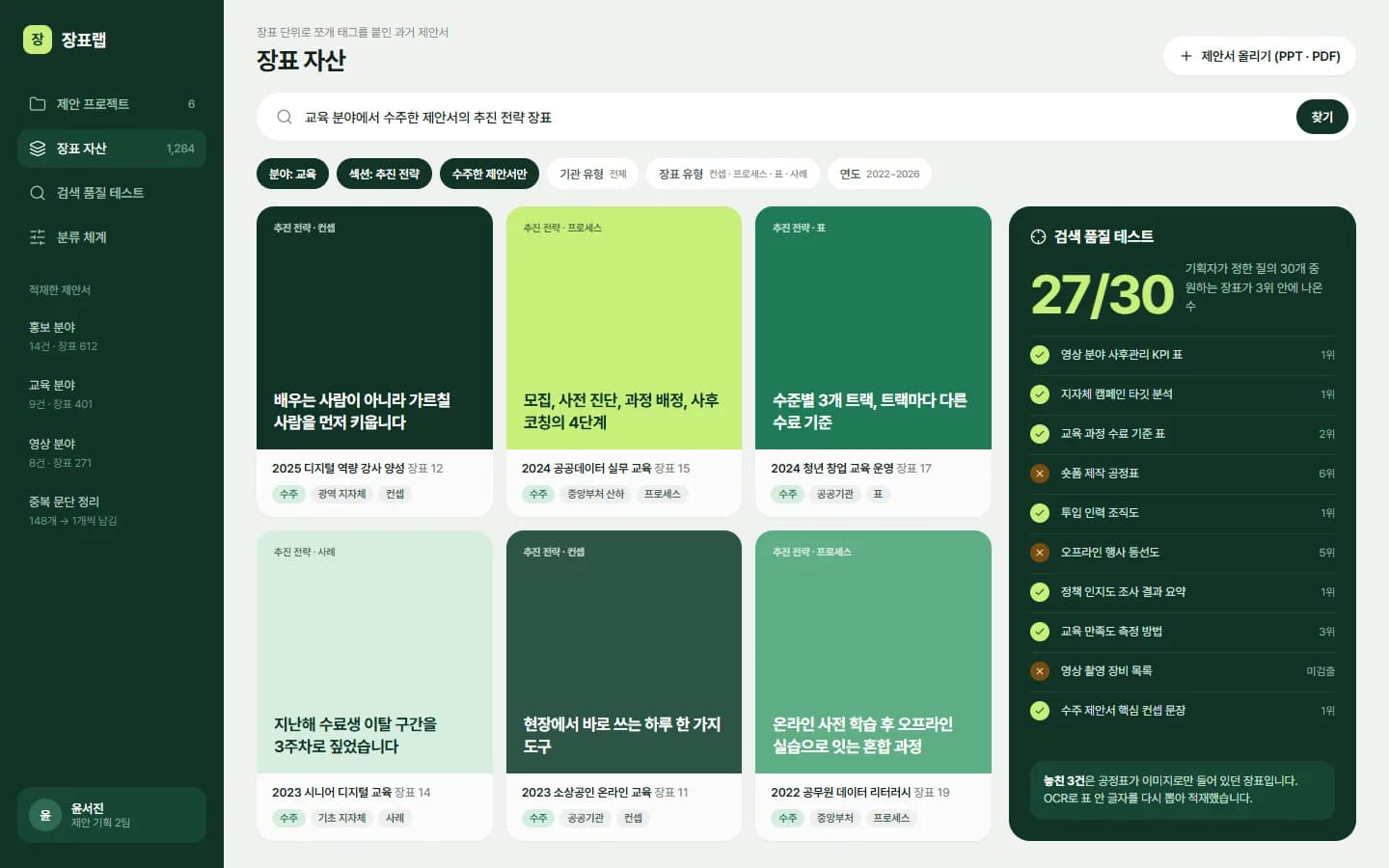Image resolution: width=1389 pixels, height=868 pixels.
Task: Open the 연도 2022–2026 filter dropdown
Action: tap(880, 174)
